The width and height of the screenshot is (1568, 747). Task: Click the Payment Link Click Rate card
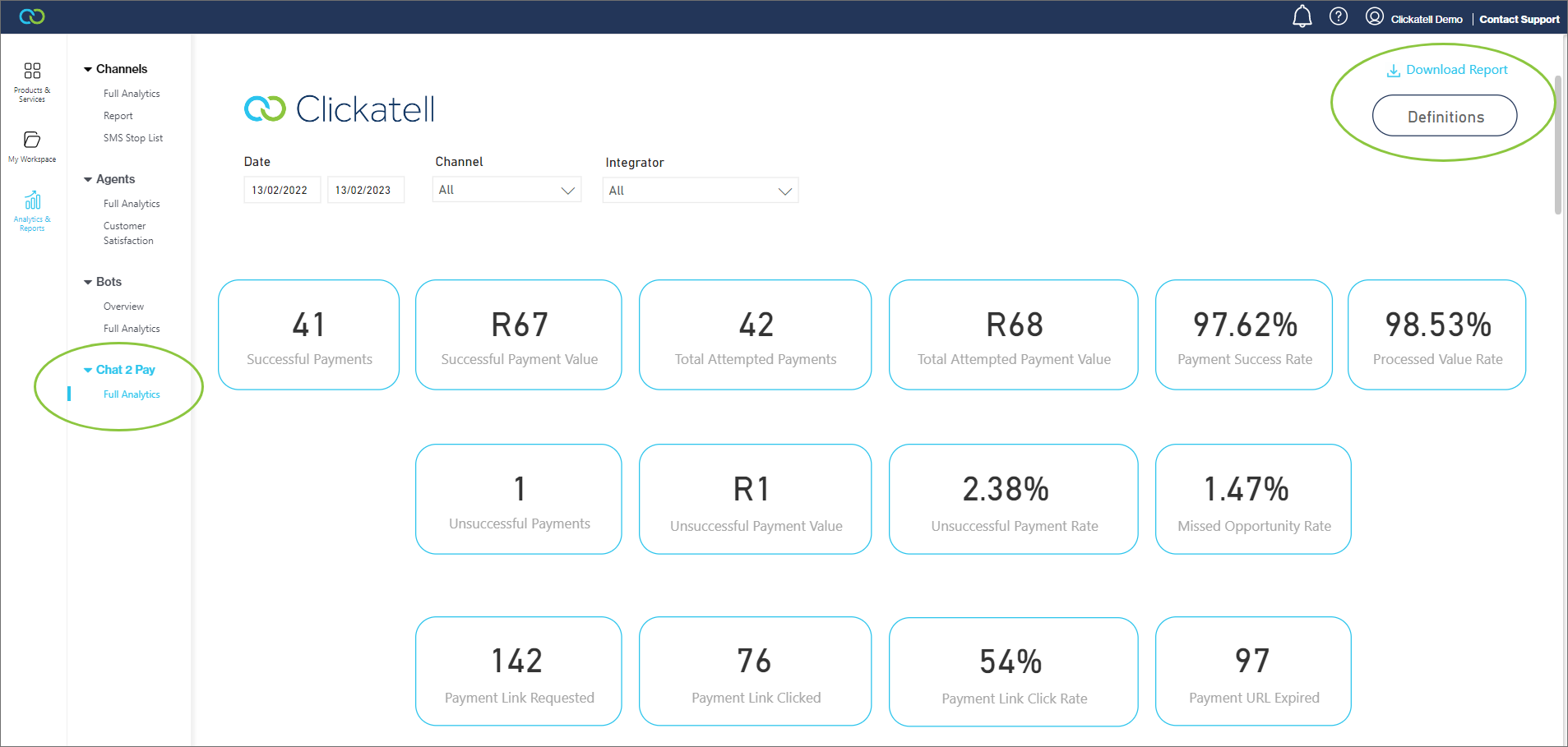coord(1014,671)
